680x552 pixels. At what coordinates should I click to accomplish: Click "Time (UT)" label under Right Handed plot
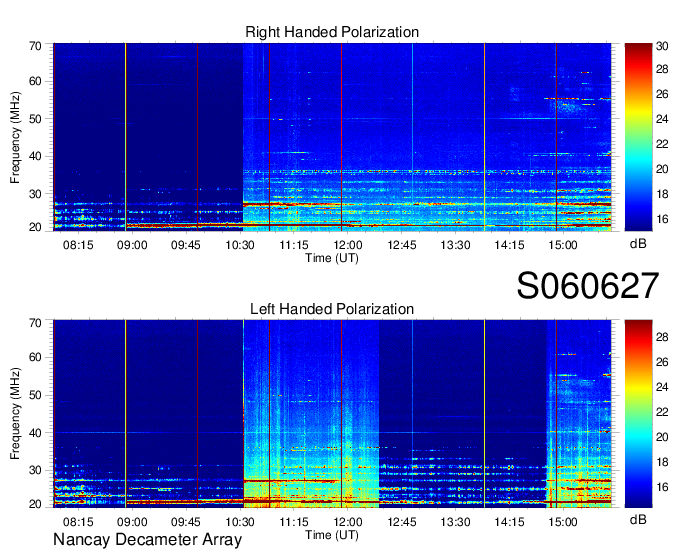[x=332, y=258]
